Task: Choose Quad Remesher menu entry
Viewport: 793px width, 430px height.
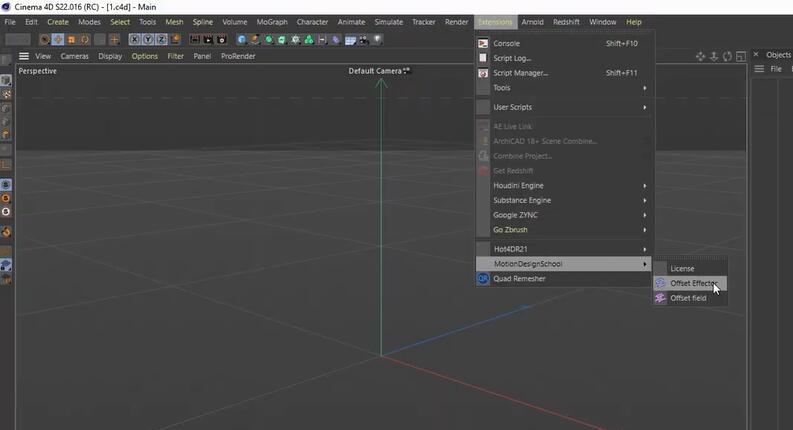Action: (x=565, y=279)
